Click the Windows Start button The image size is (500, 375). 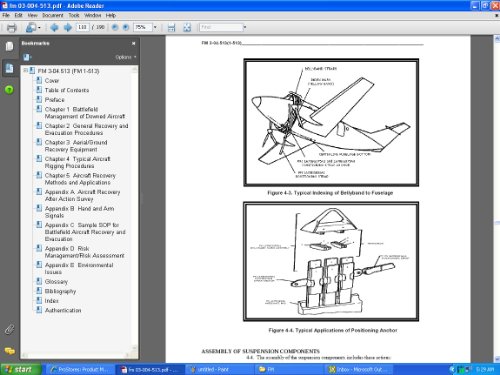click(21, 369)
